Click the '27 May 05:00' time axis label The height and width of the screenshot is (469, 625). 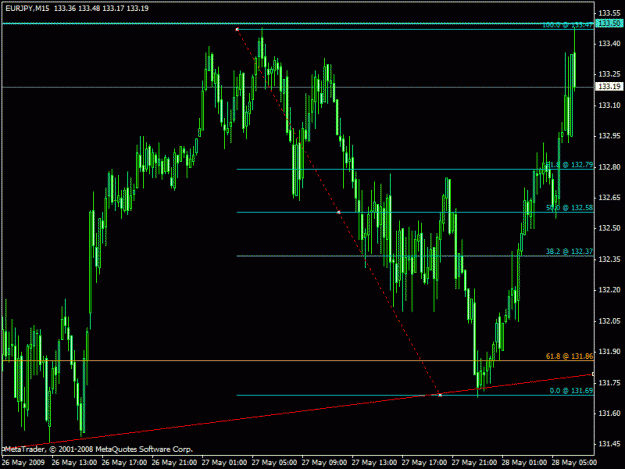[274, 462]
